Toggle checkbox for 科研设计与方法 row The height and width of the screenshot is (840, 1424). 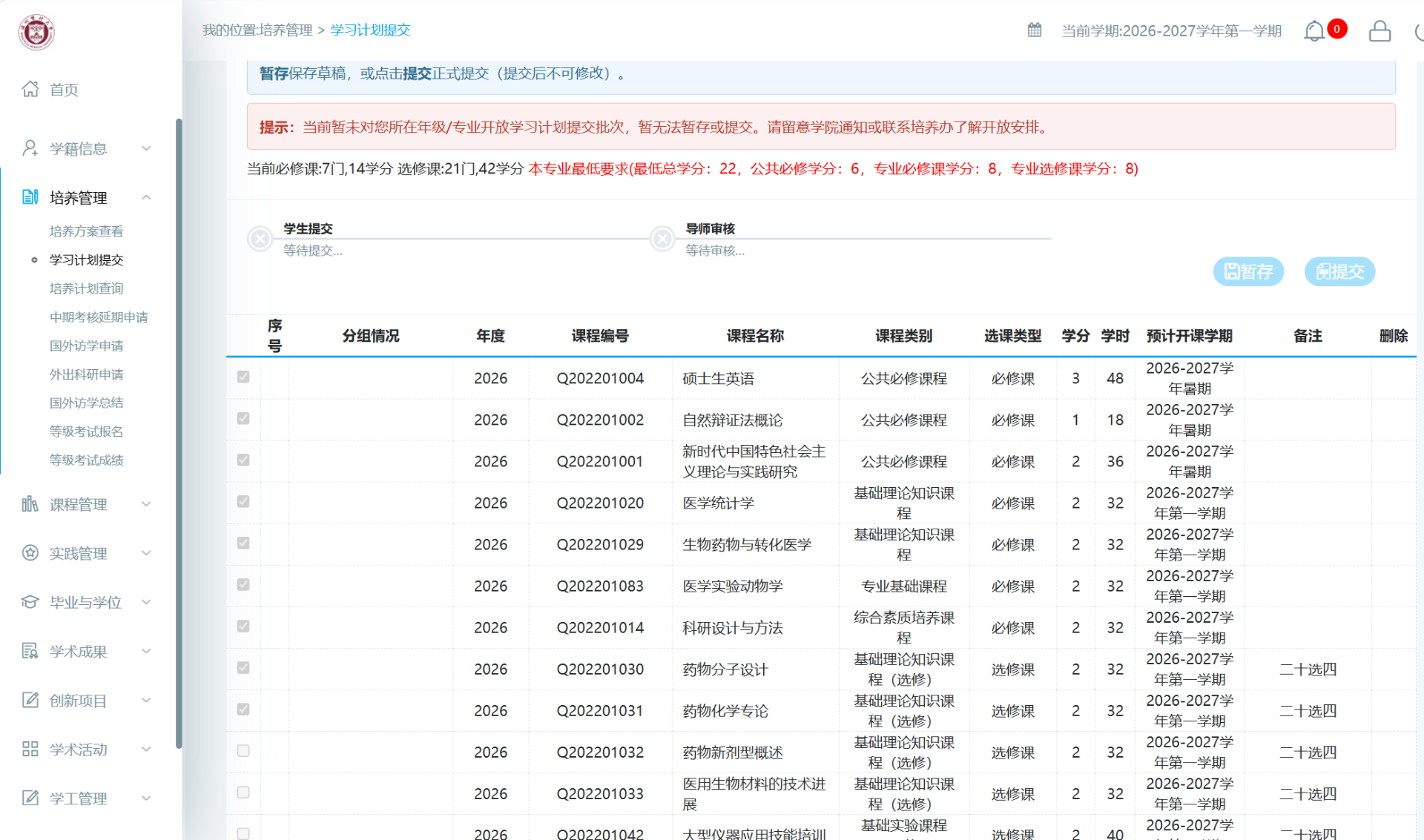[x=243, y=626]
